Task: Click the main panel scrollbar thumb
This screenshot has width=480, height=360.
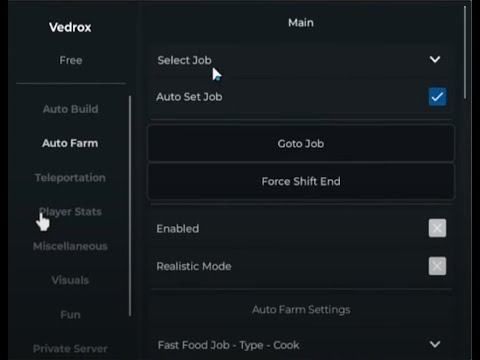Action: (x=465, y=52)
